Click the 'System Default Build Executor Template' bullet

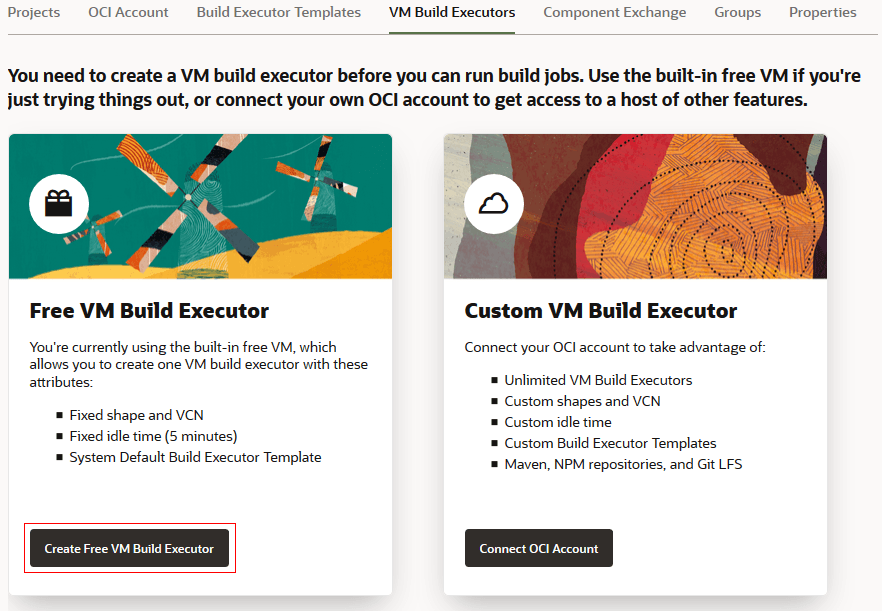coord(195,457)
